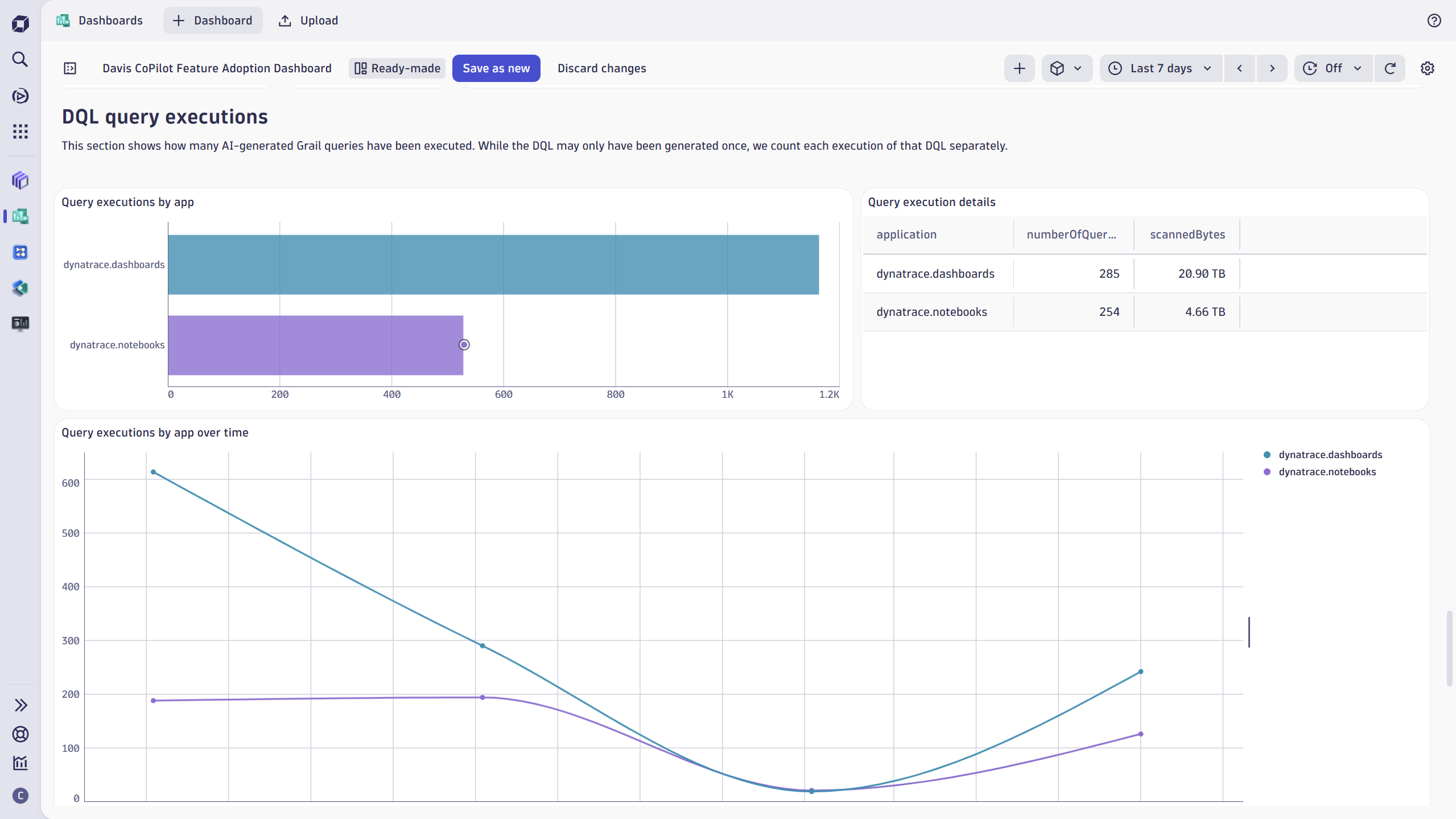The height and width of the screenshot is (819, 1456).
Task: Open the Search tool in the sidebar
Action: [20, 59]
